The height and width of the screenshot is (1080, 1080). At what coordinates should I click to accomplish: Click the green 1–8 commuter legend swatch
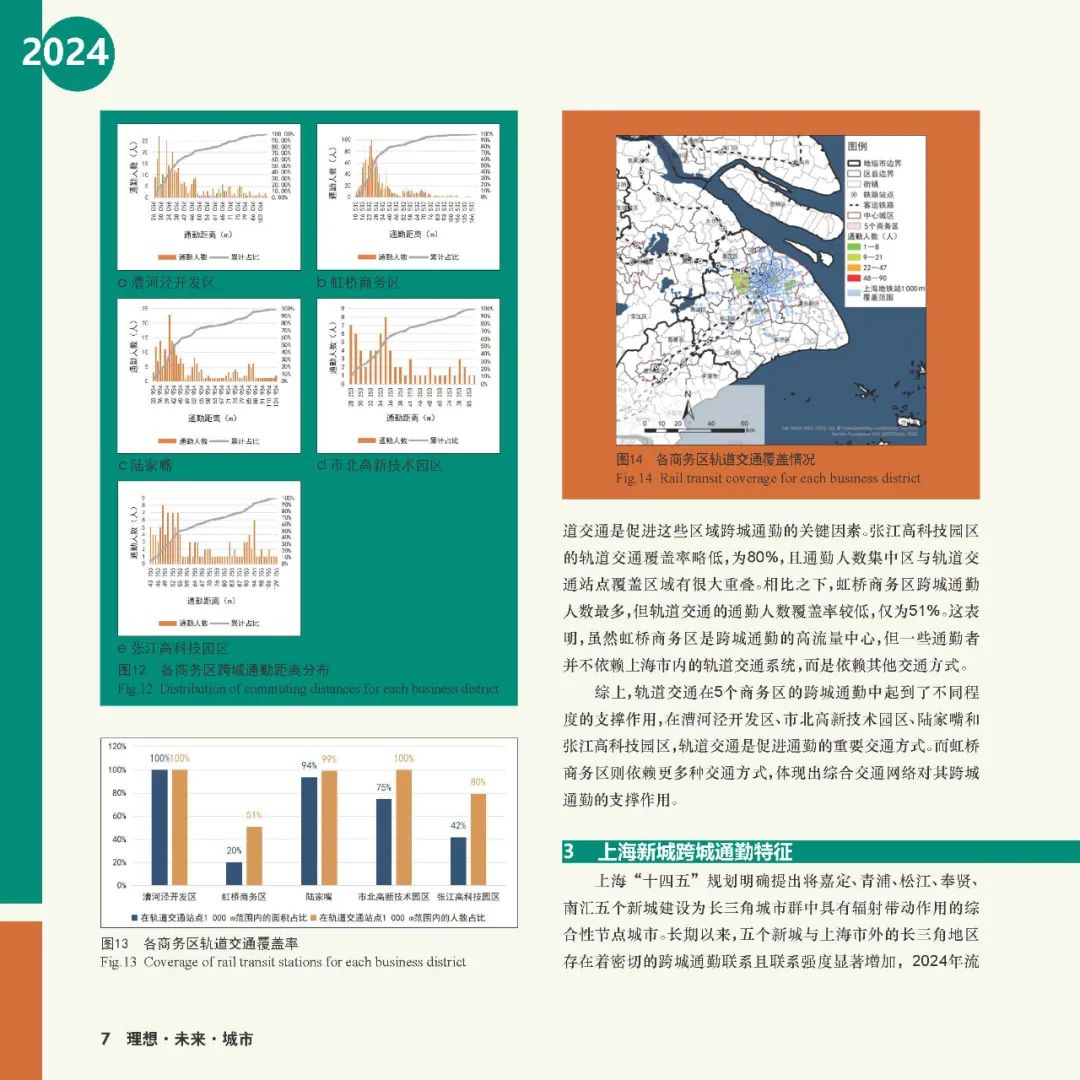(854, 247)
